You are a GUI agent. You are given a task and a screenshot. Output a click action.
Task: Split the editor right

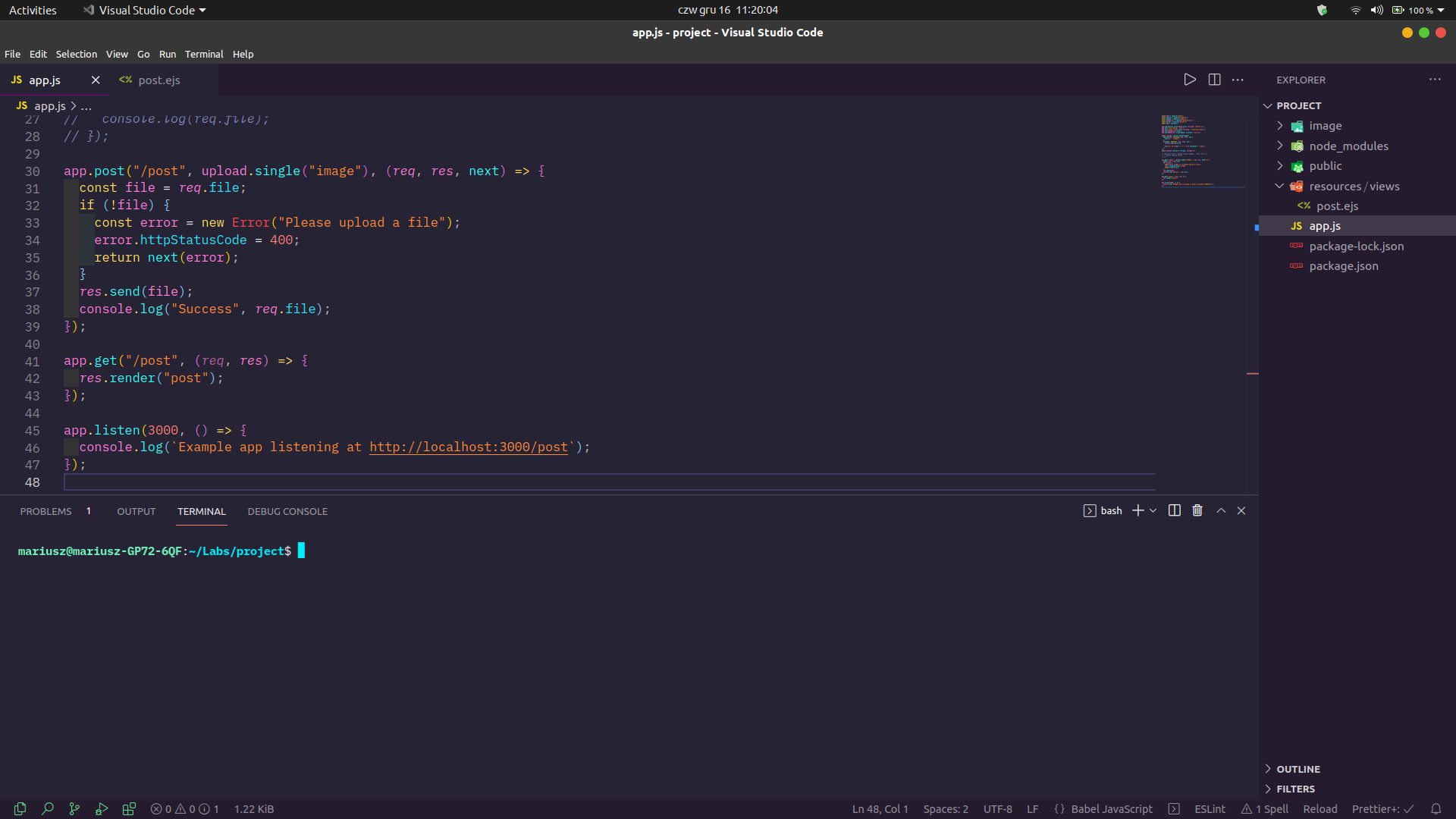click(1214, 80)
